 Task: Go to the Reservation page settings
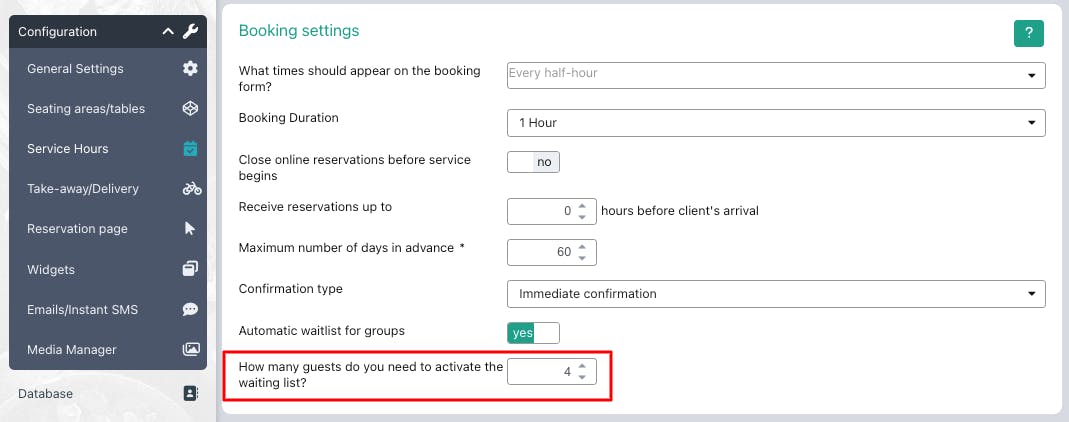pos(77,229)
